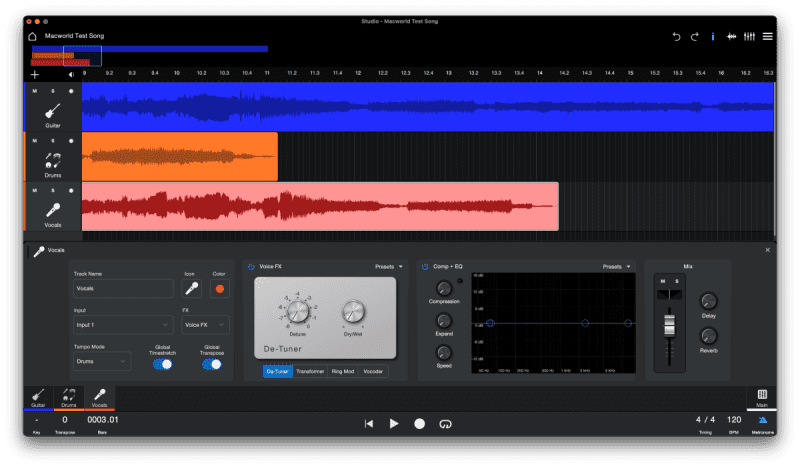800x467 pixels.
Task: Open the Tempo Mode Drums dropdown
Action: pos(102,361)
